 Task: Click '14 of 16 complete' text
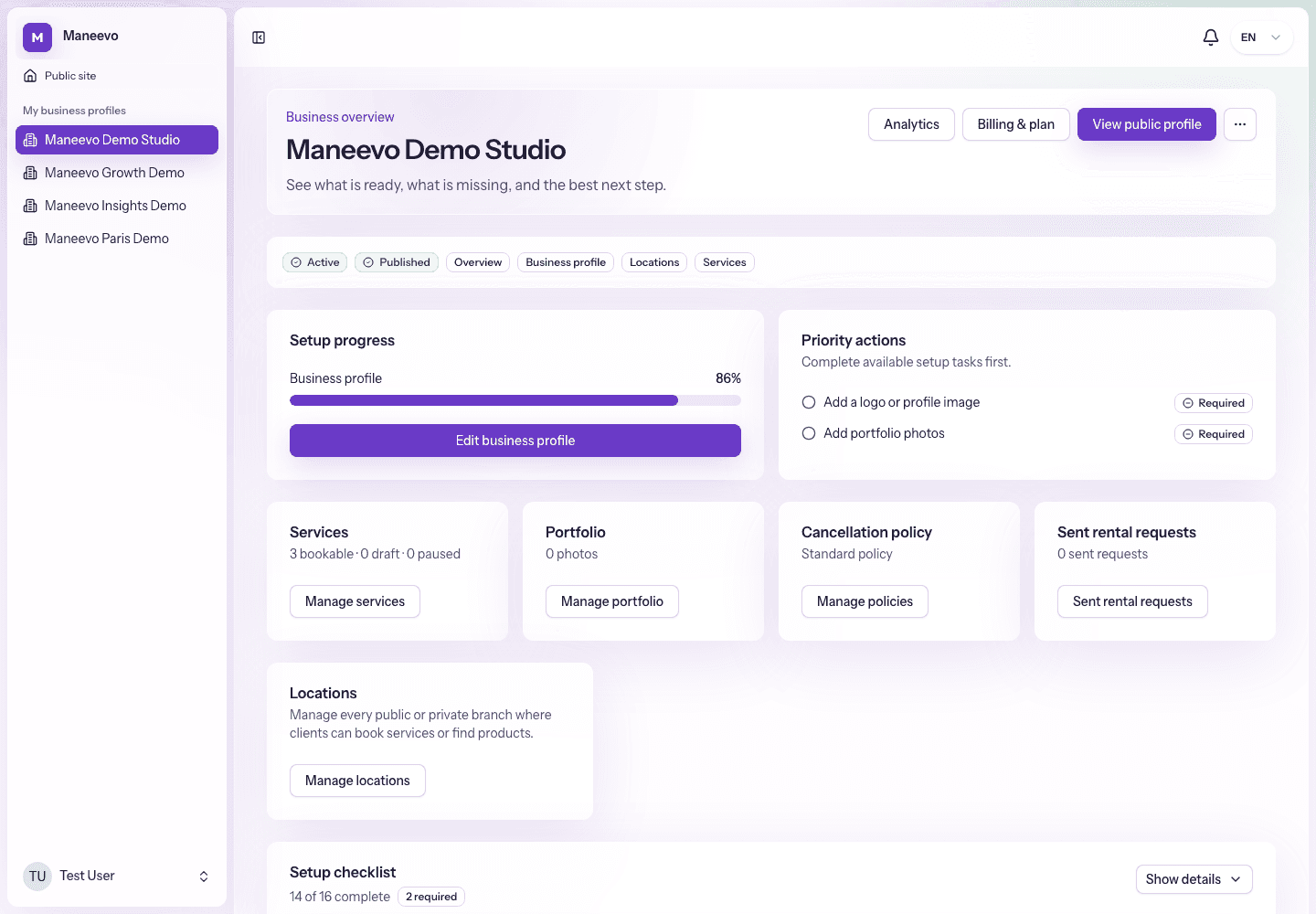pos(340,897)
